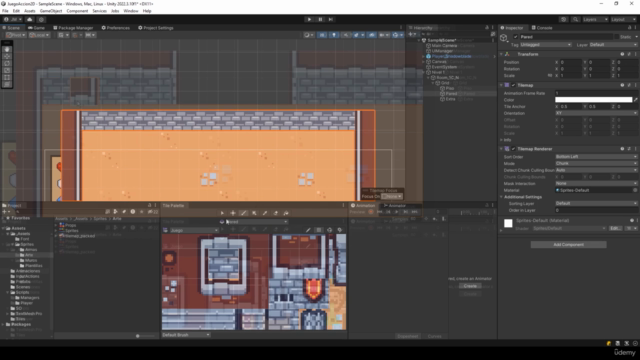Toggle scene audio button
Viewport: 640px width, 360px height.
346,35
